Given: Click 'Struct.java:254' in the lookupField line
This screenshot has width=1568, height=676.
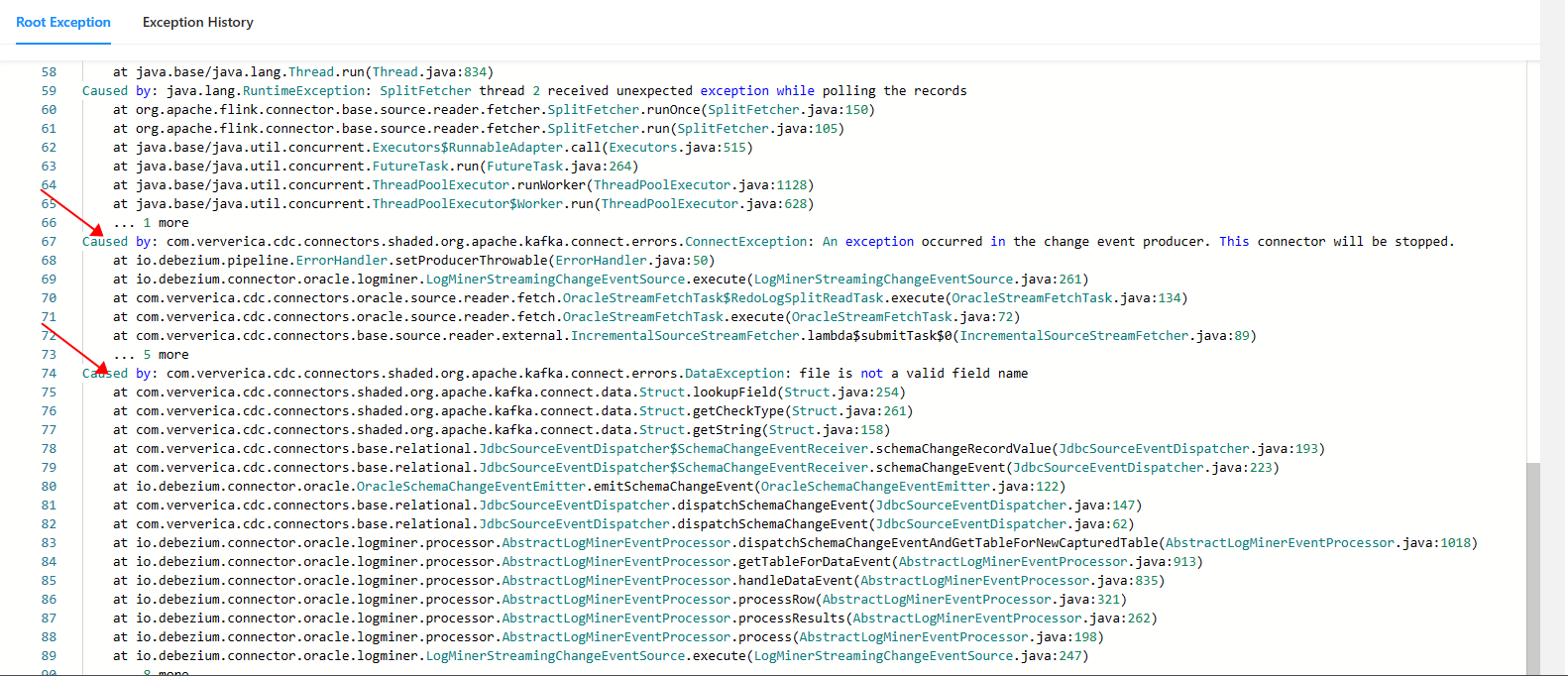Looking at the screenshot, I should coord(840,392).
